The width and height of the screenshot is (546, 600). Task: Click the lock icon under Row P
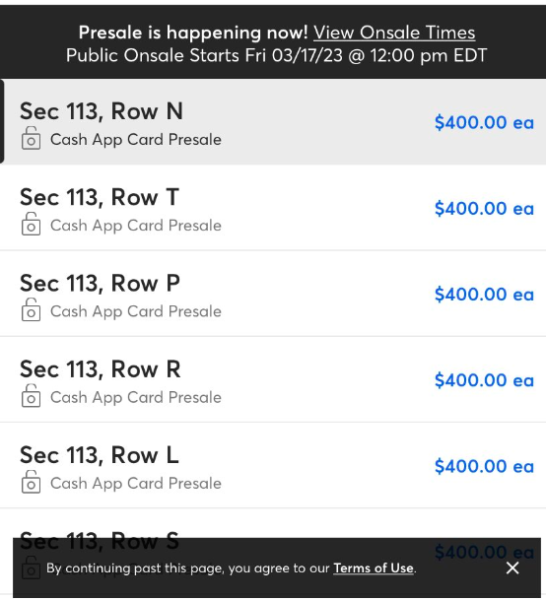tap(31, 310)
